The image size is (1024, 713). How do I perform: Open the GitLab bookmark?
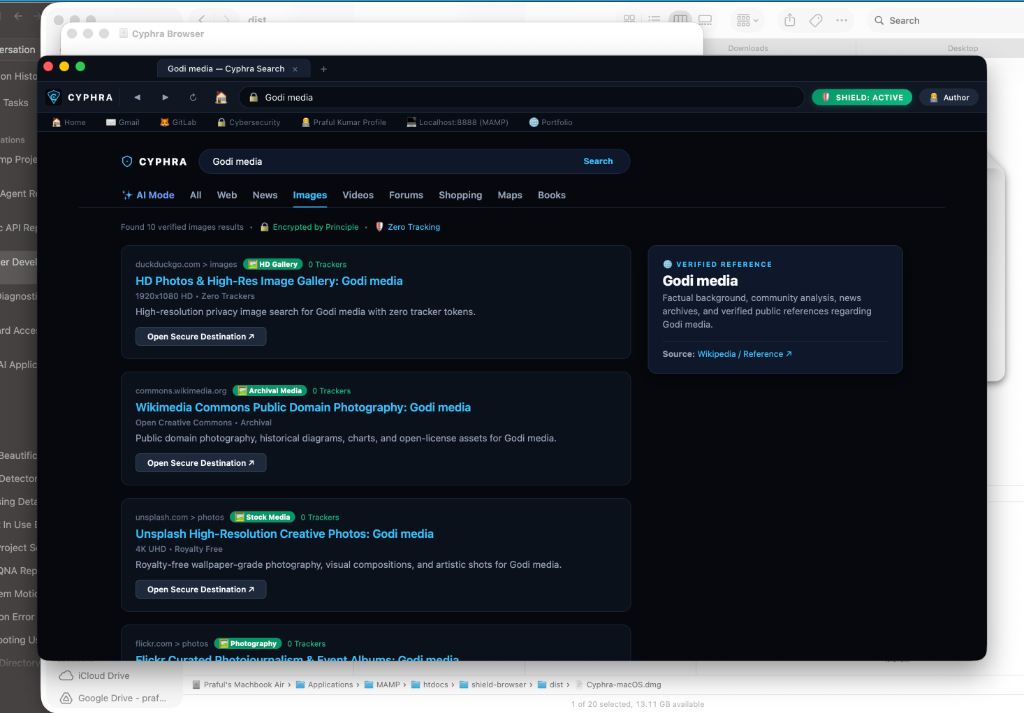click(178, 122)
